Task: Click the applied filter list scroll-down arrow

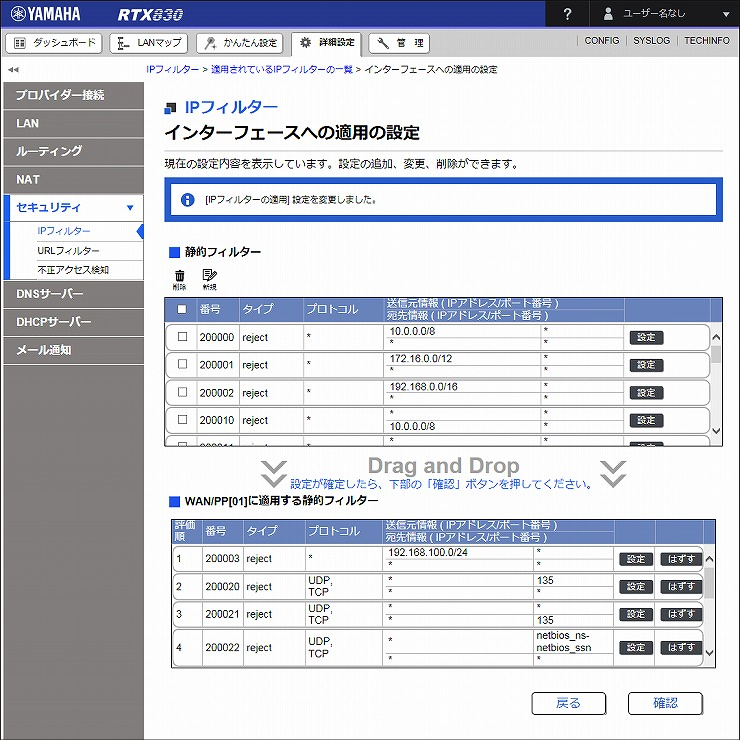Action: pyautogui.click(x=709, y=653)
